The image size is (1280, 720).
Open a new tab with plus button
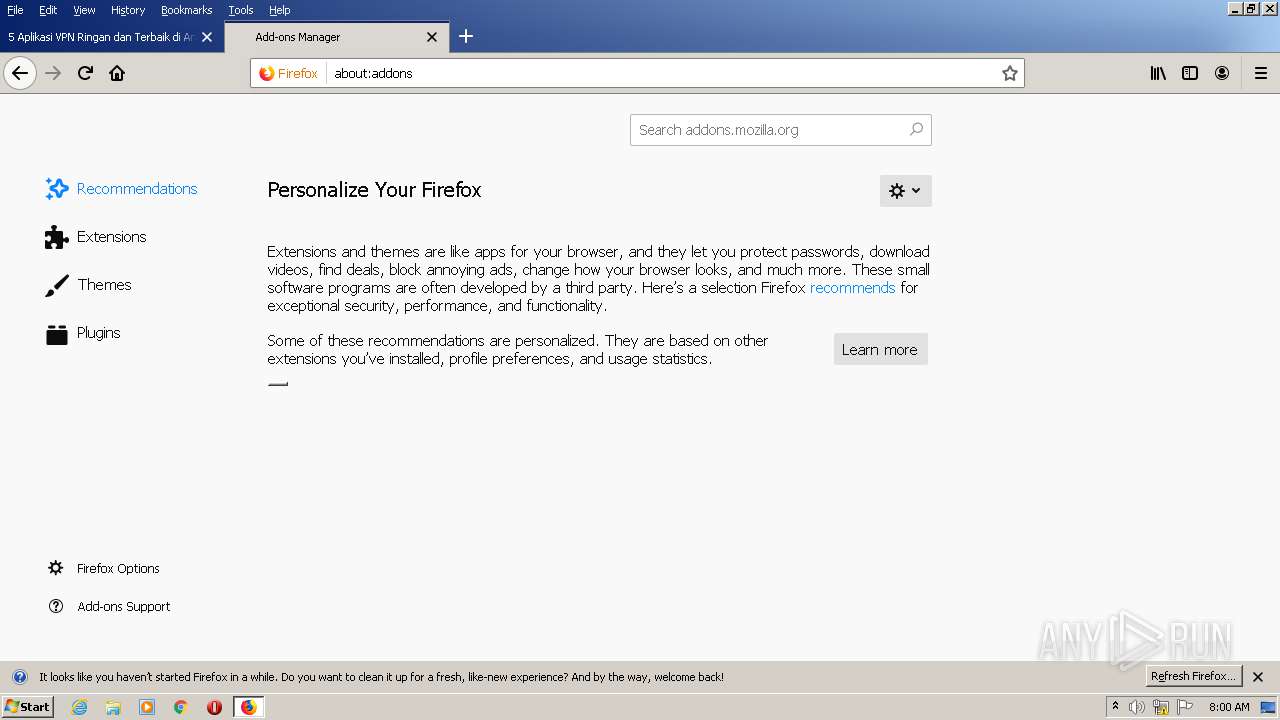(466, 37)
